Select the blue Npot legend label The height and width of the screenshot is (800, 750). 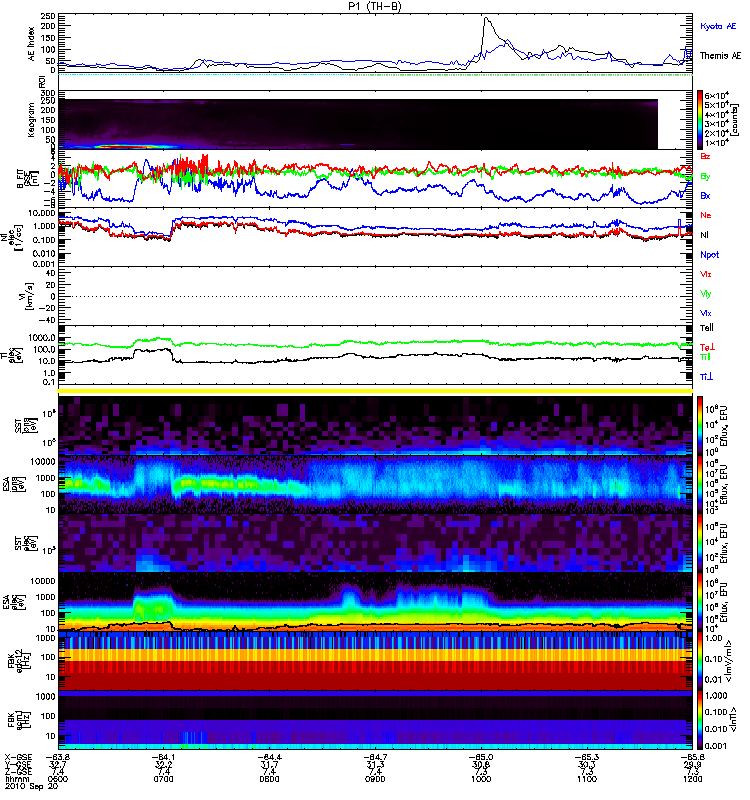[710, 255]
